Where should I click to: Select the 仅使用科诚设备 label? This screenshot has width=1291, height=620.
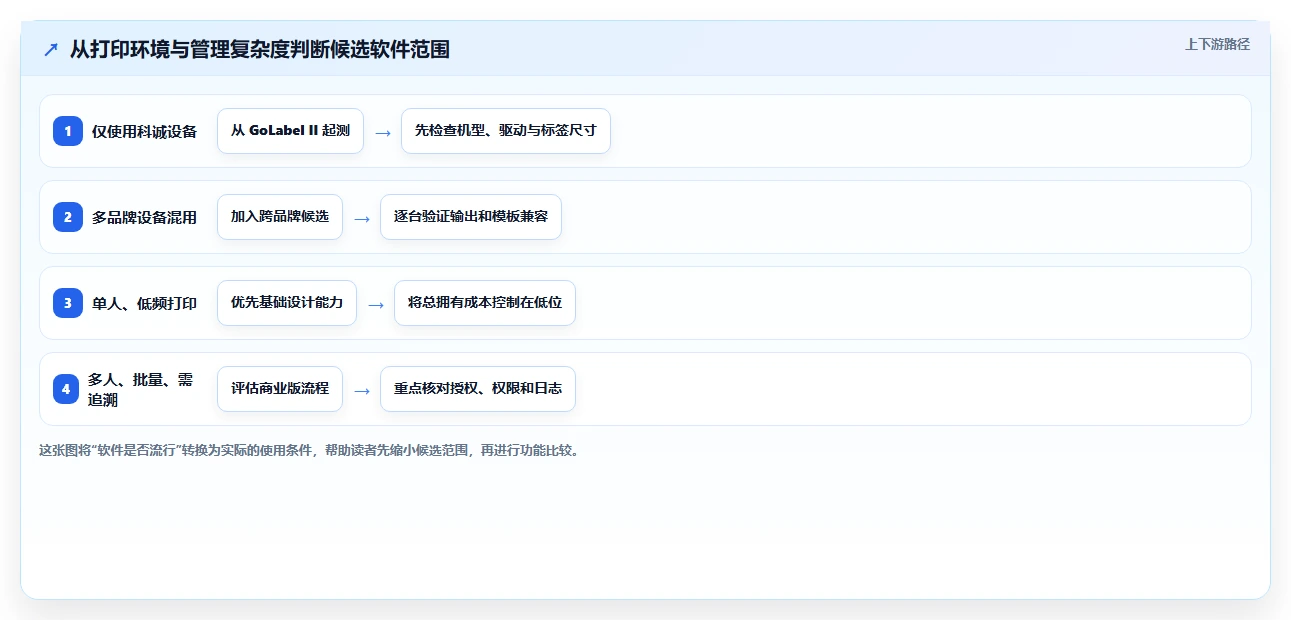coord(145,131)
